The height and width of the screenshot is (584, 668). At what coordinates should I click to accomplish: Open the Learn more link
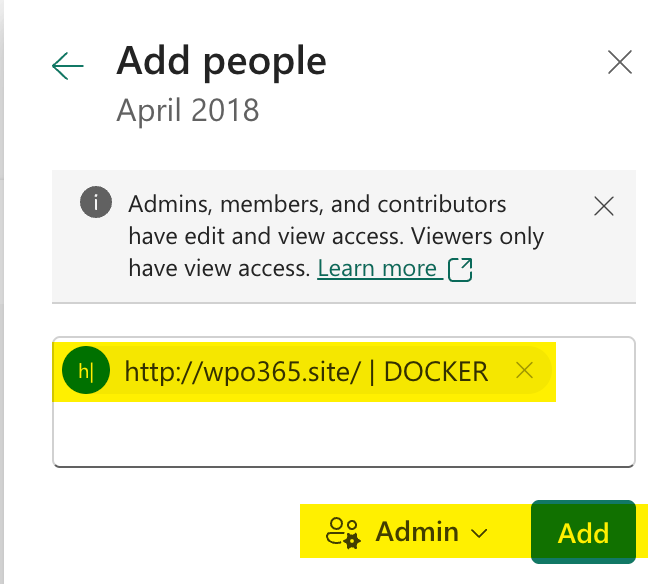[377, 269]
